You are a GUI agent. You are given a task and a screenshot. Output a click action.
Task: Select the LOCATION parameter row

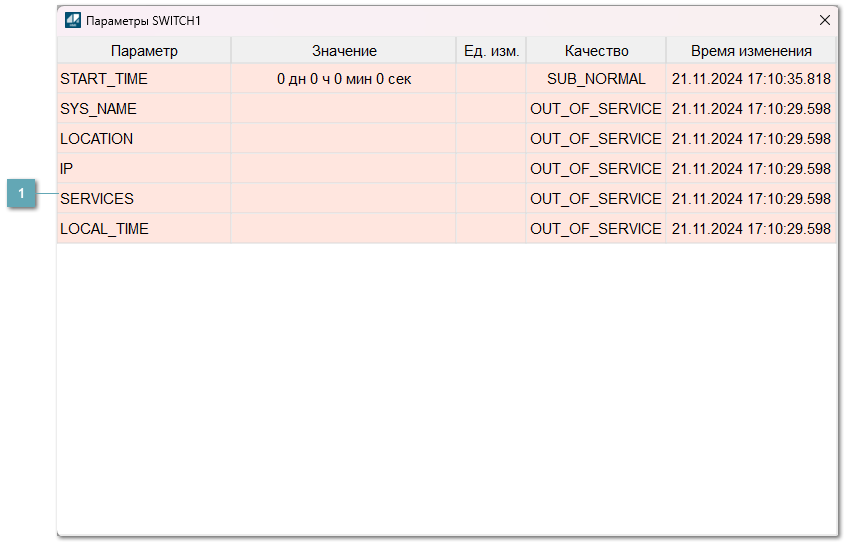point(96,139)
